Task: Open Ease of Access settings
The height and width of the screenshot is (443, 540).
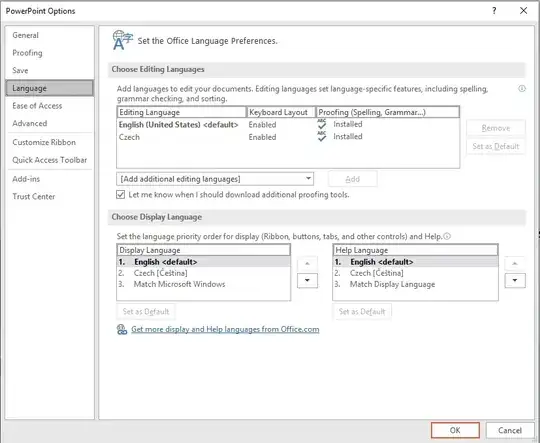Action: 37,106
